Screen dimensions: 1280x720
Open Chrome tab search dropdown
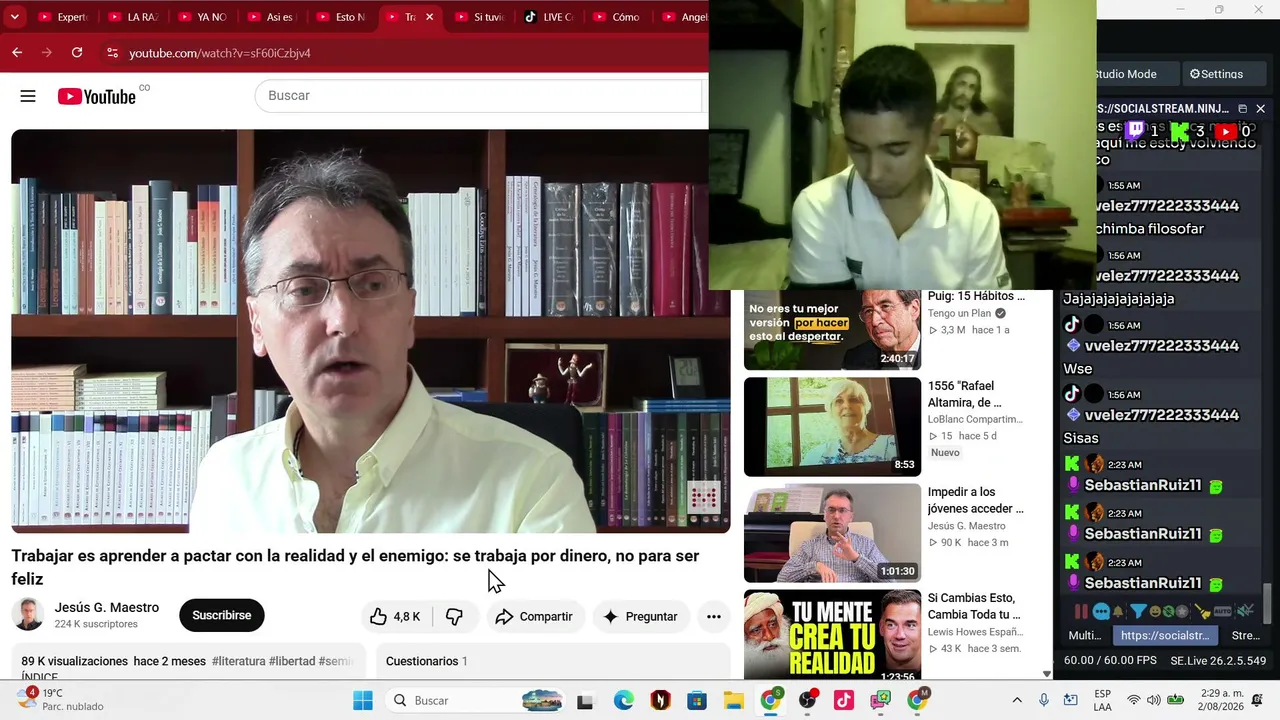tap(14, 17)
